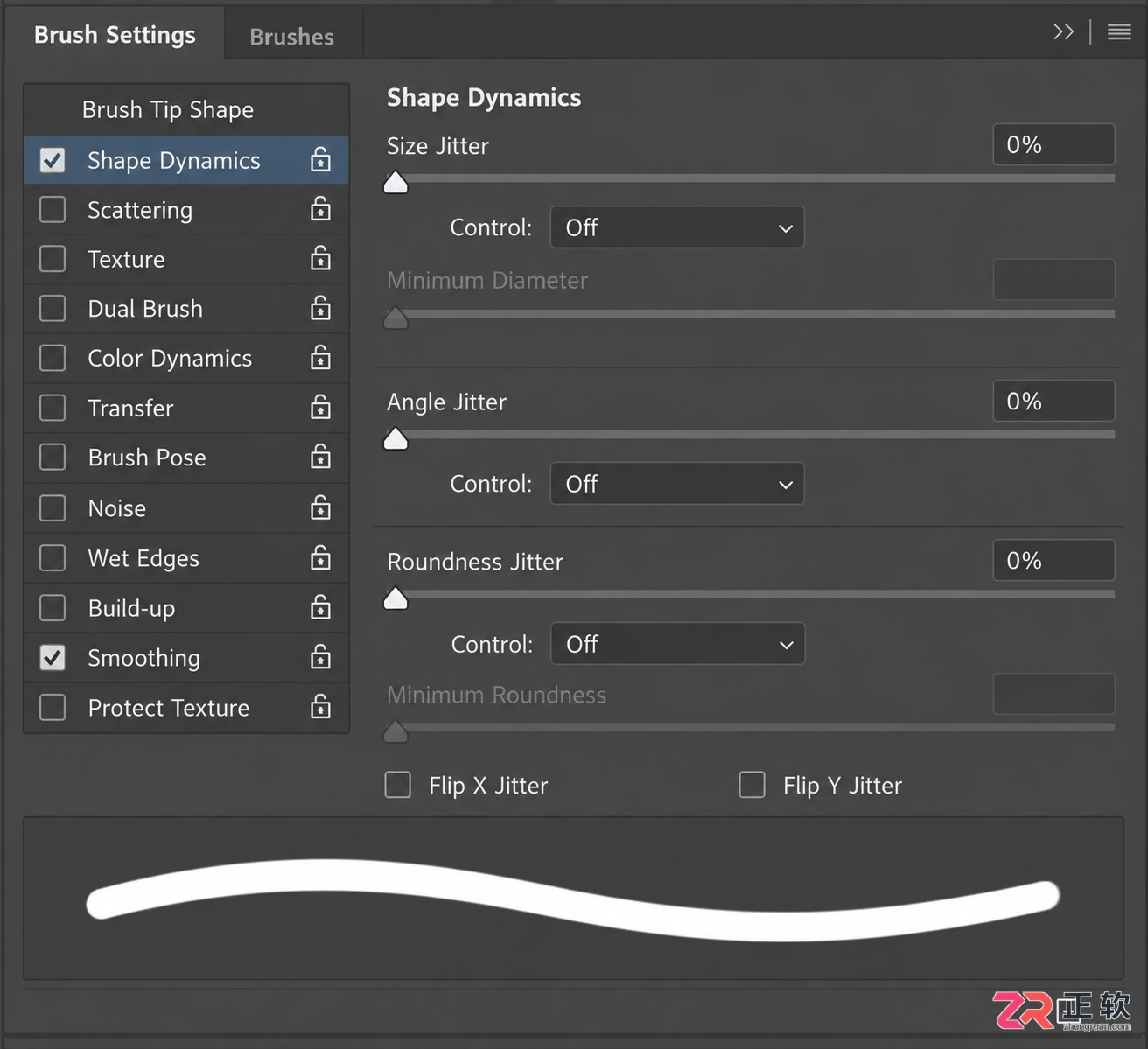The height and width of the screenshot is (1049, 1148).
Task: Click the Dual Brush lock icon
Action: [x=320, y=308]
